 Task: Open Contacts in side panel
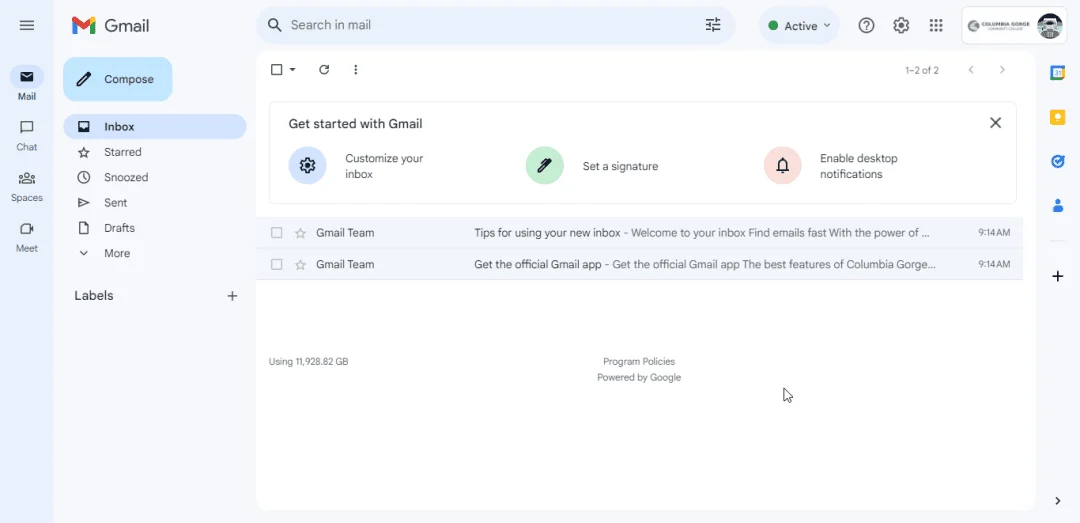[x=1058, y=205]
